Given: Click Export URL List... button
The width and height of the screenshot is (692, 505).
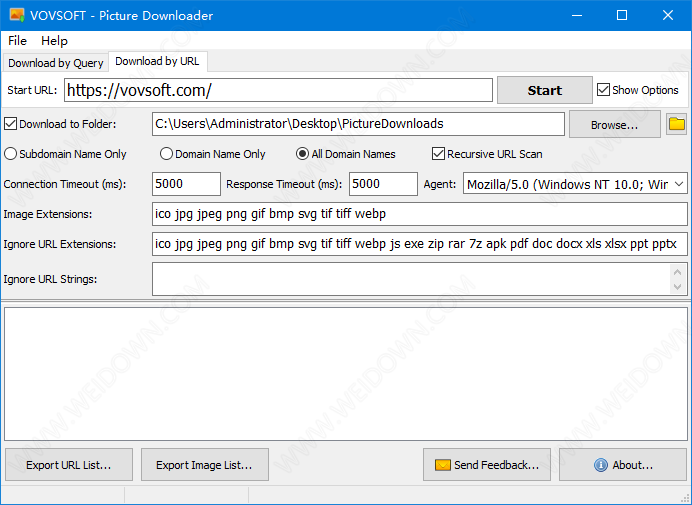Looking at the screenshot, I should [x=69, y=465].
